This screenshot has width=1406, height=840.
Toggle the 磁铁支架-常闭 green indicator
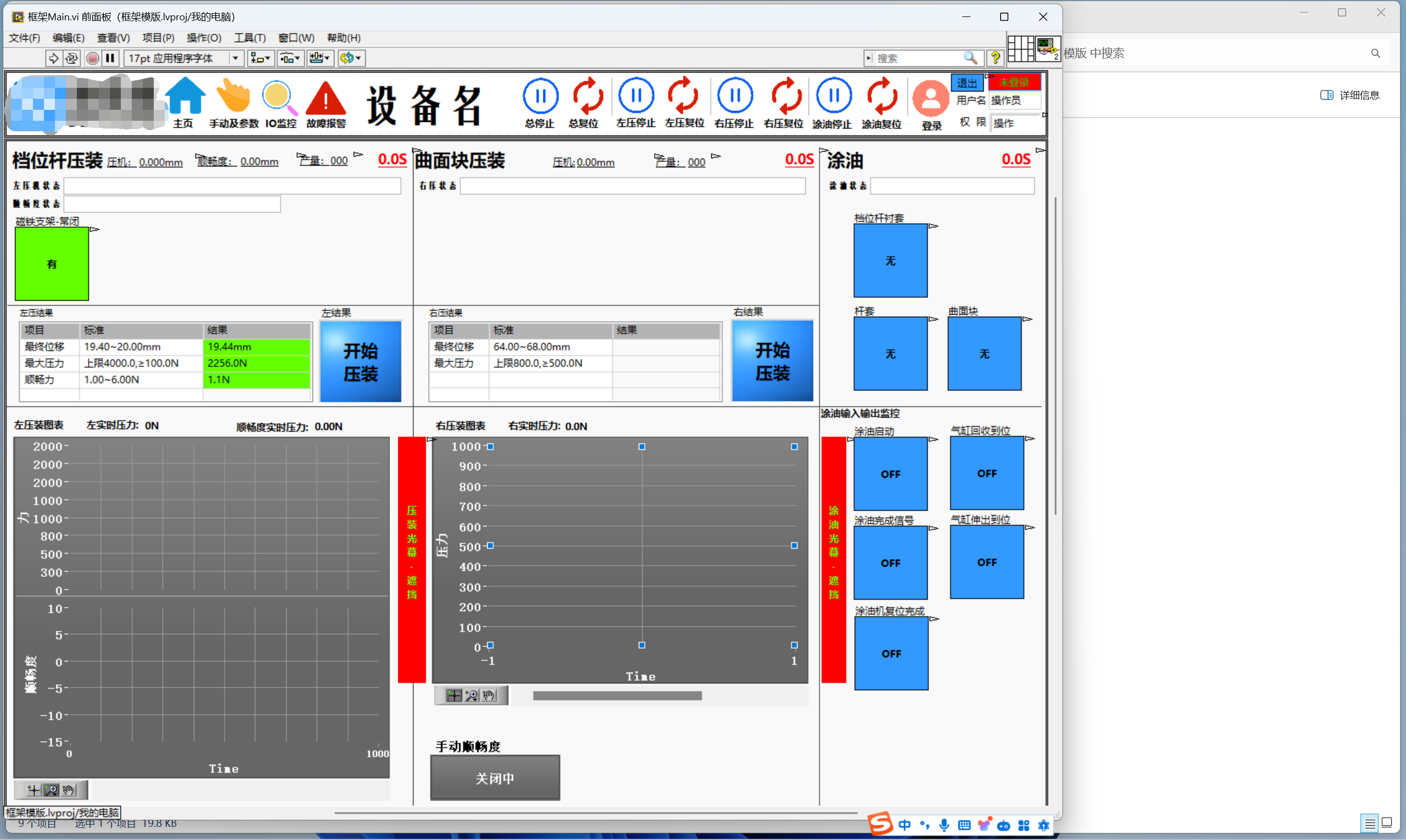pyautogui.click(x=52, y=264)
